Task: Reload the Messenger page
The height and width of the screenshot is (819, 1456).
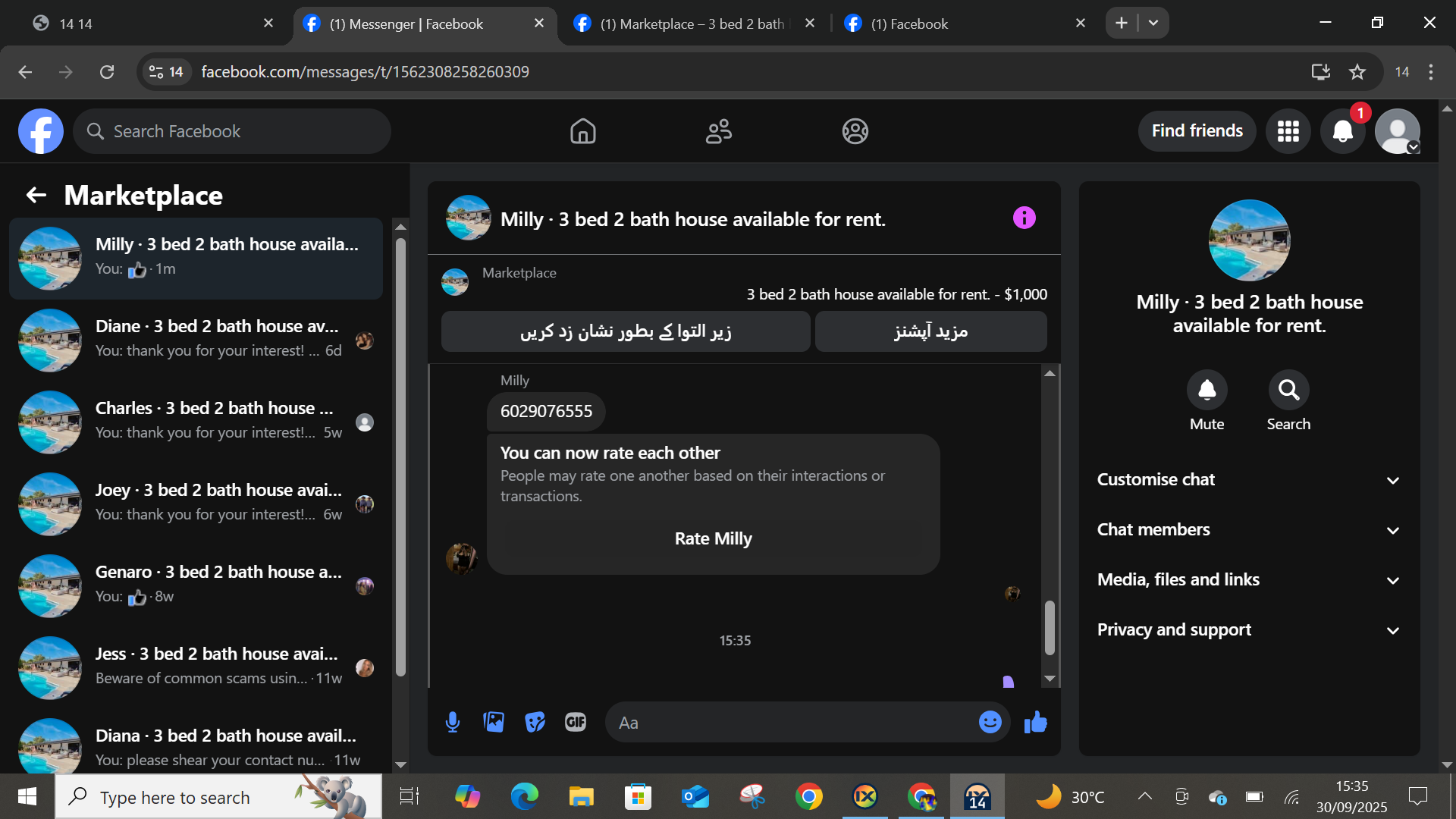Action: pos(107,72)
